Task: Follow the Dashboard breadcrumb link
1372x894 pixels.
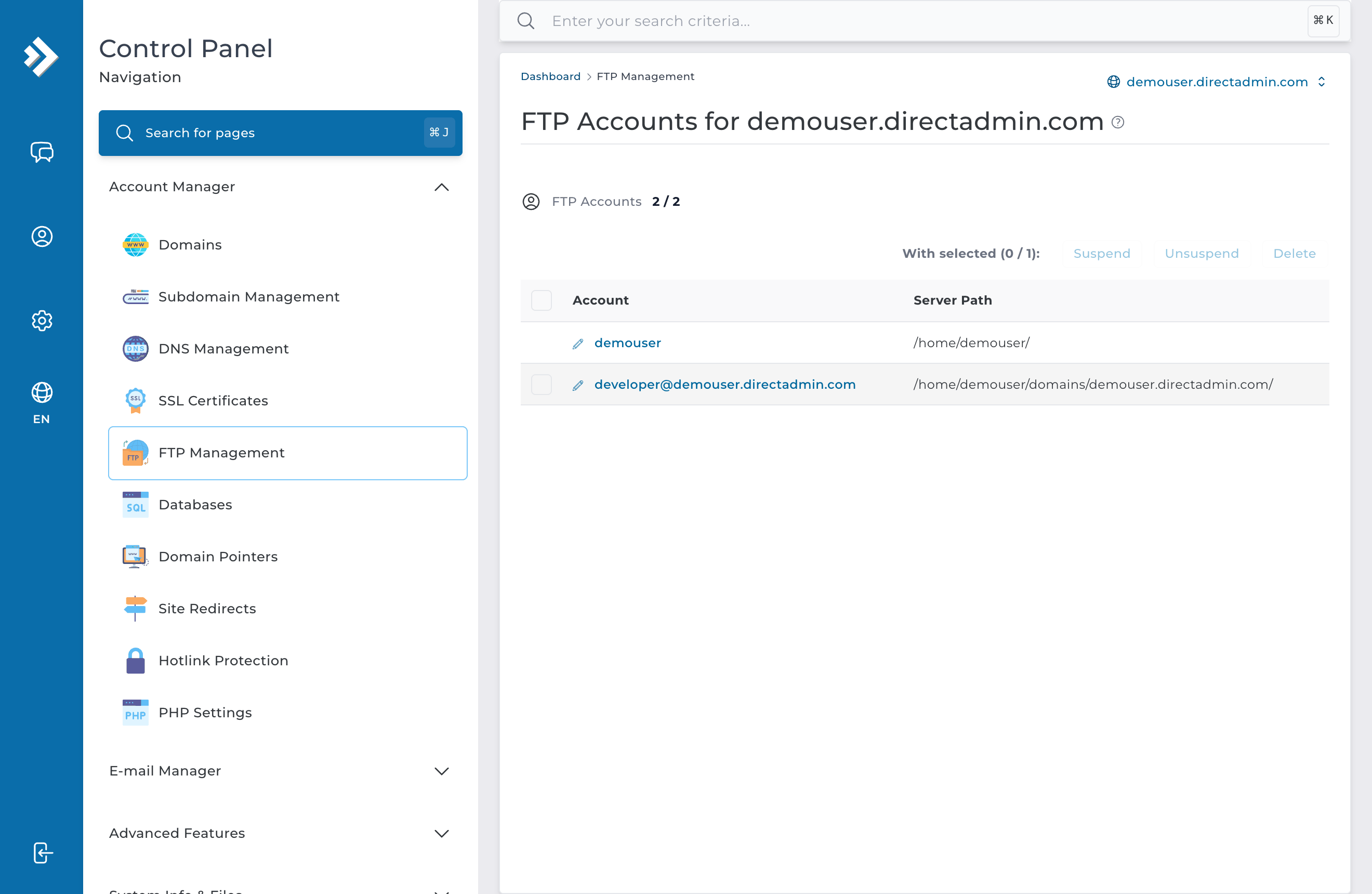Action: tap(550, 76)
